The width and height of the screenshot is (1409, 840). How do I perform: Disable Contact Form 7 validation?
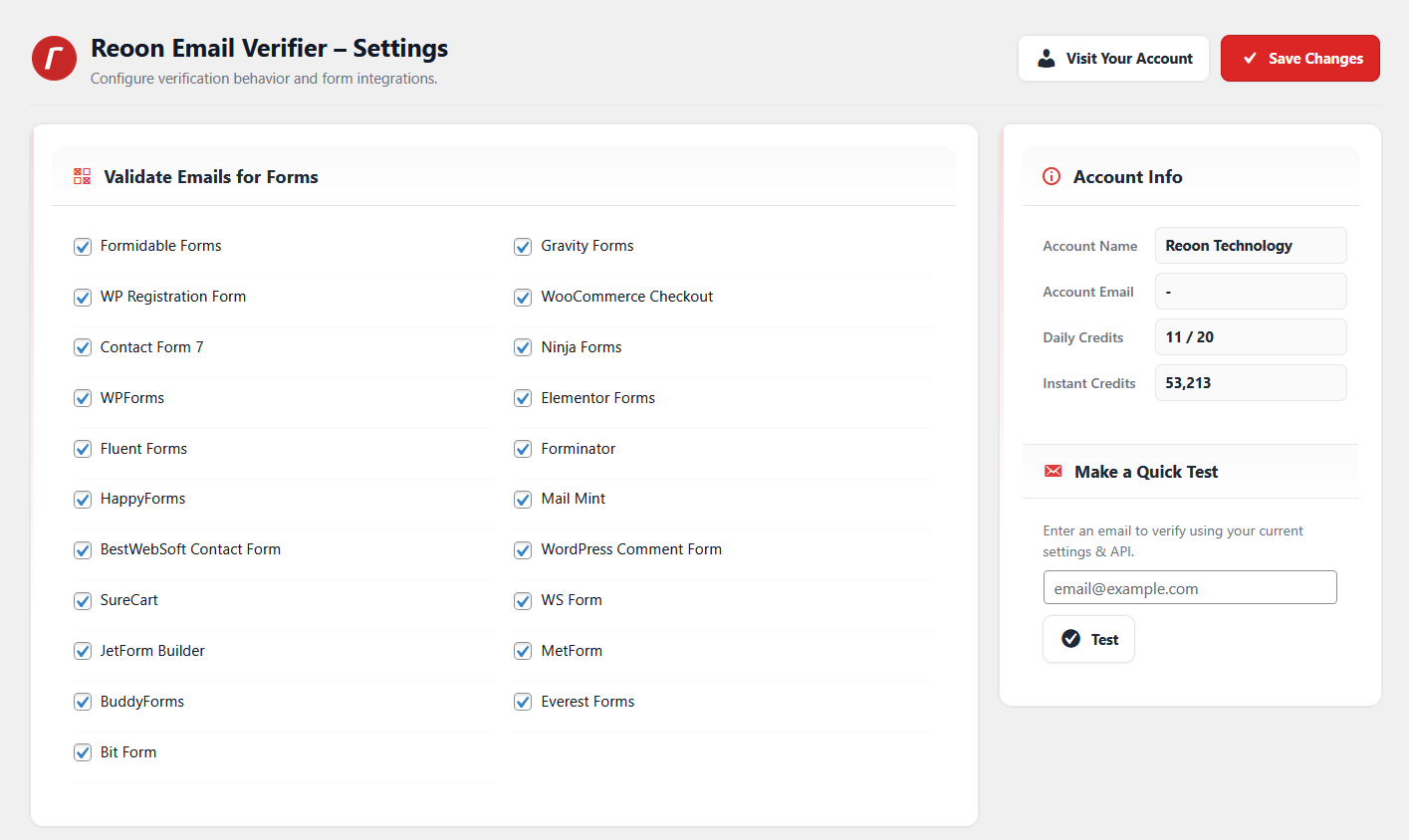(x=83, y=347)
